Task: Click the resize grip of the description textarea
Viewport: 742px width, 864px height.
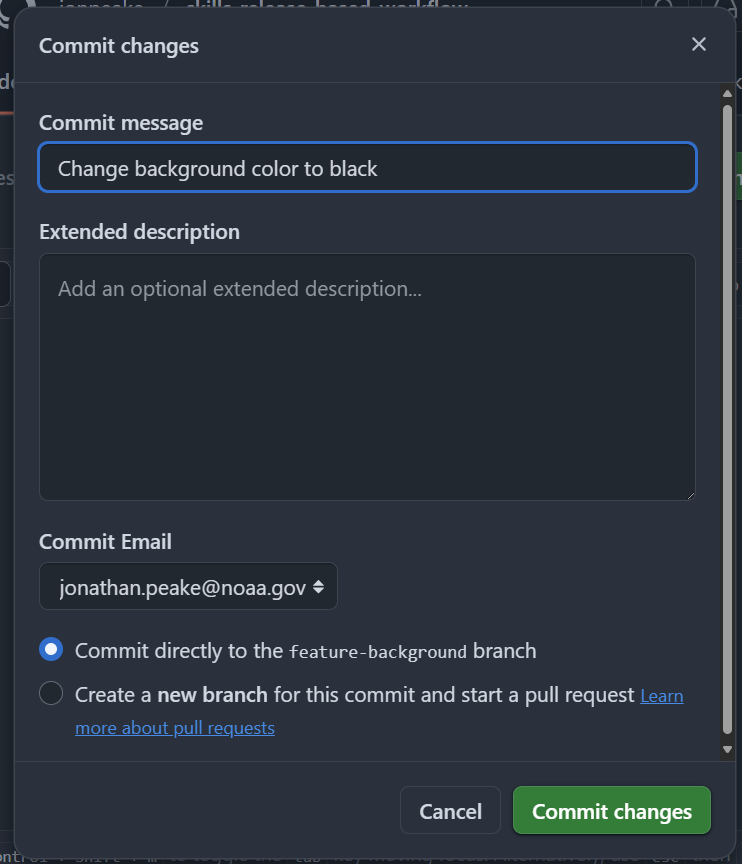Action: click(x=691, y=496)
